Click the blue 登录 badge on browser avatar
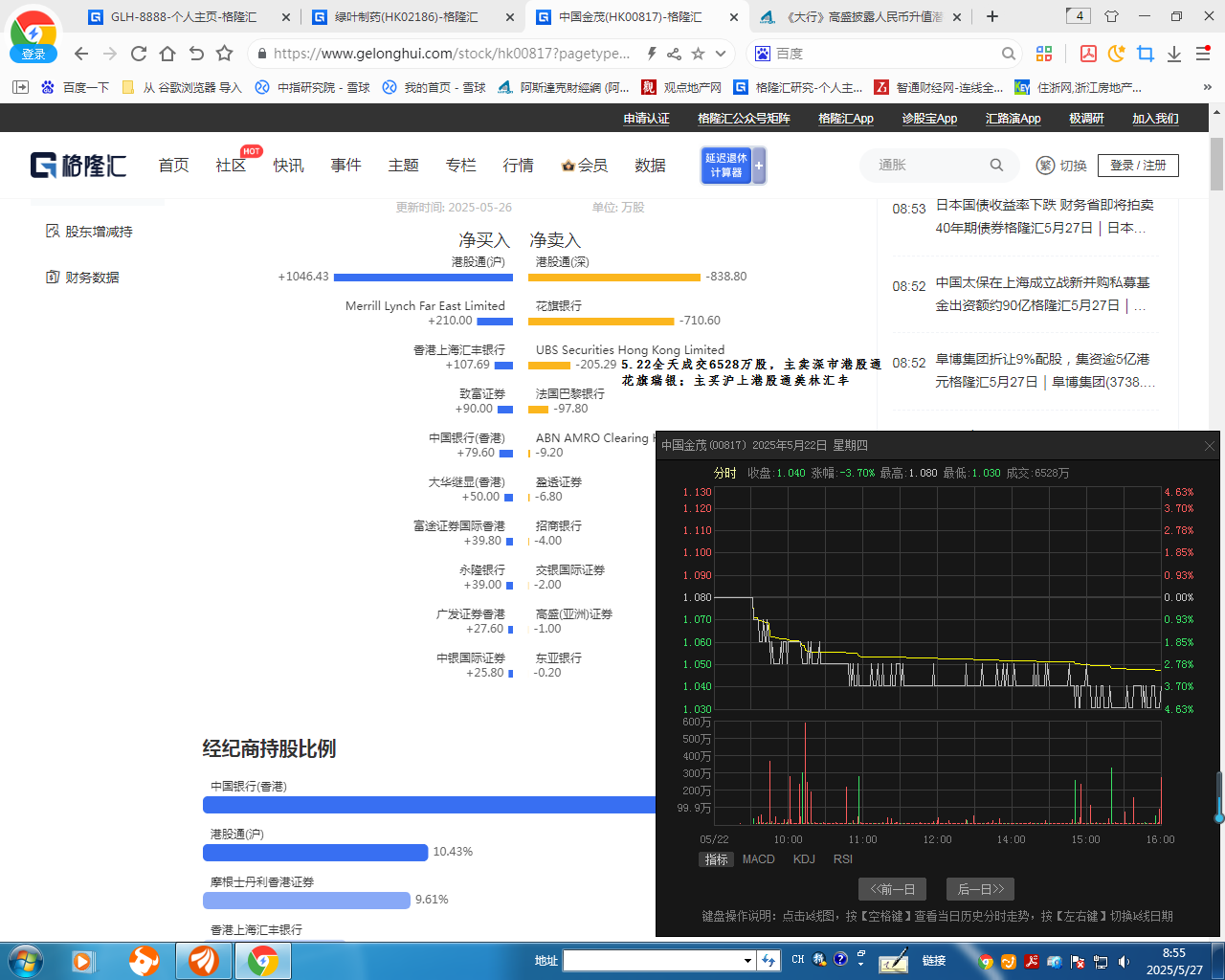The image size is (1225, 980). point(33,54)
